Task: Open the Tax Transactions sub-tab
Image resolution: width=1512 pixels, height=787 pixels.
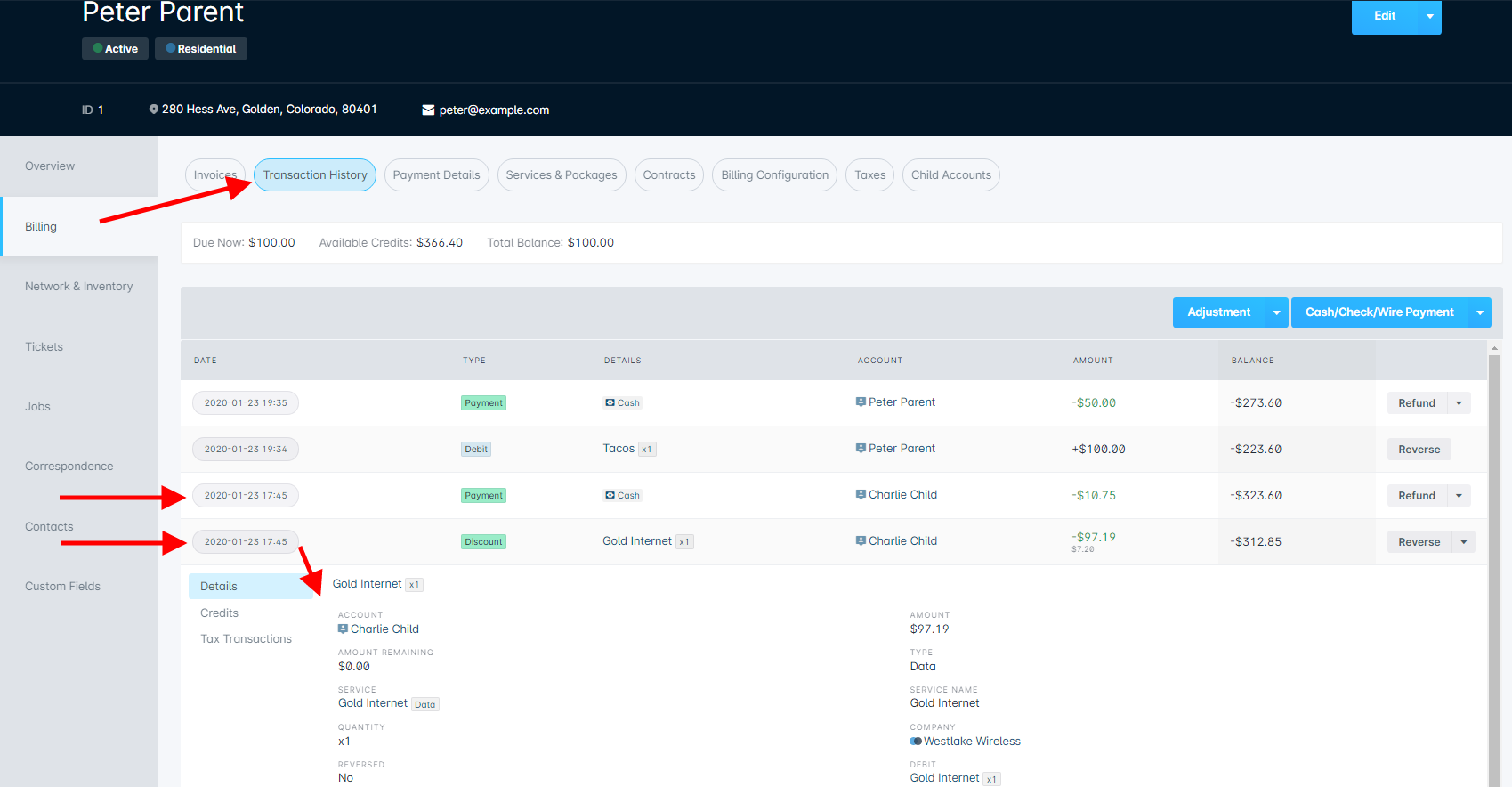Action: 246,639
